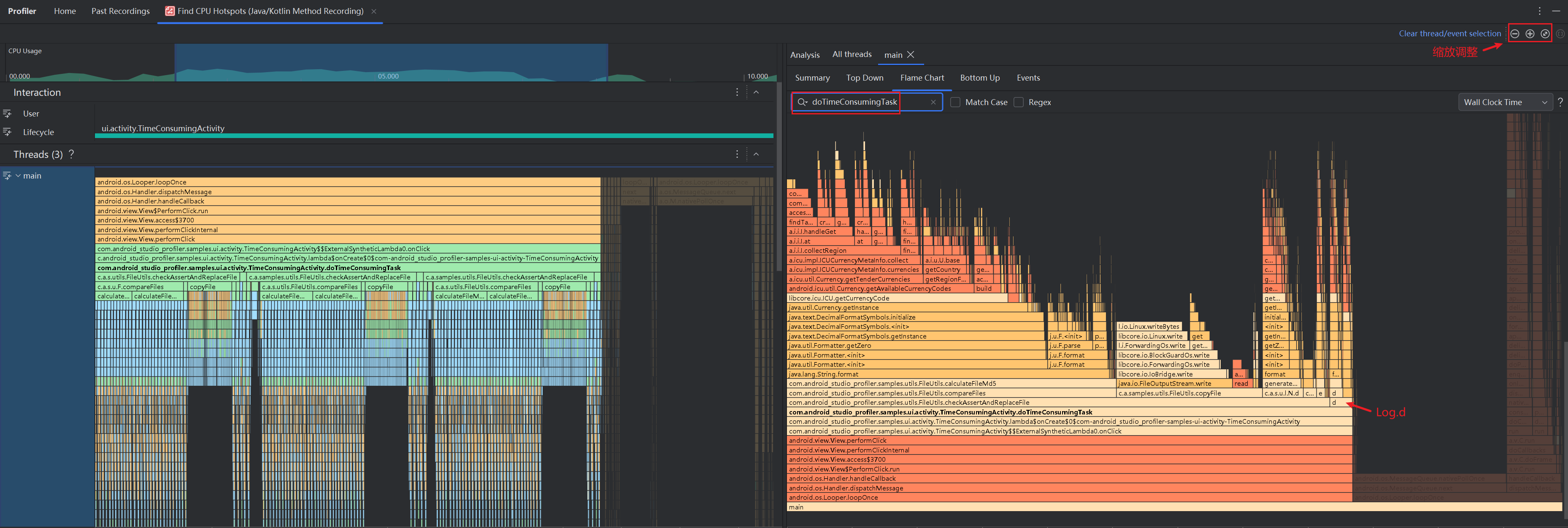1568x528 pixels.
Task: Open Interaction section options menu
Action: coord(737,92)
